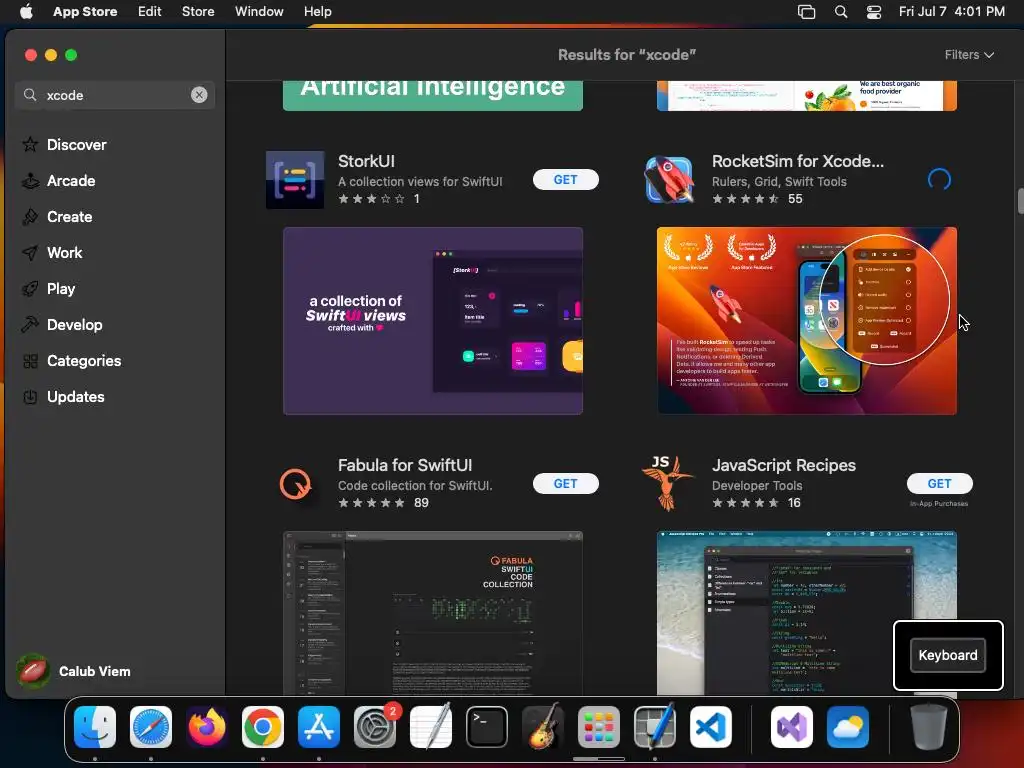Click the Fabula for SwiftUI title
Viewport: 1024px width, 768px height.
pos(405,465)
